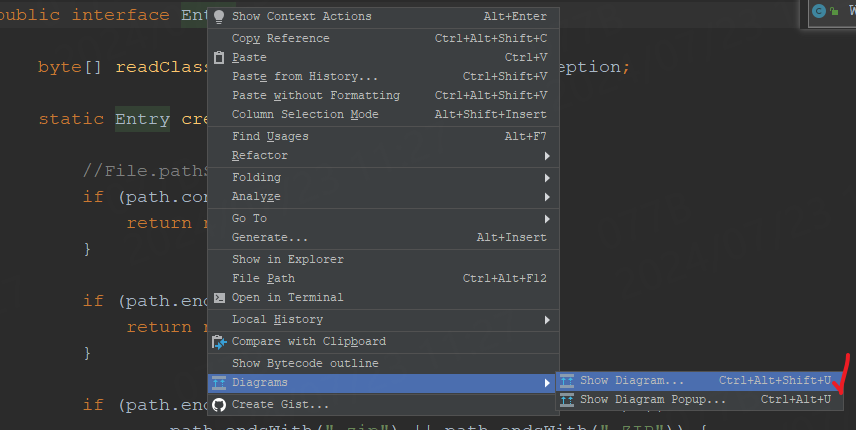Screen dimensions: 856x430
Task: Choose Create Gist...
Action: [383, 405]
